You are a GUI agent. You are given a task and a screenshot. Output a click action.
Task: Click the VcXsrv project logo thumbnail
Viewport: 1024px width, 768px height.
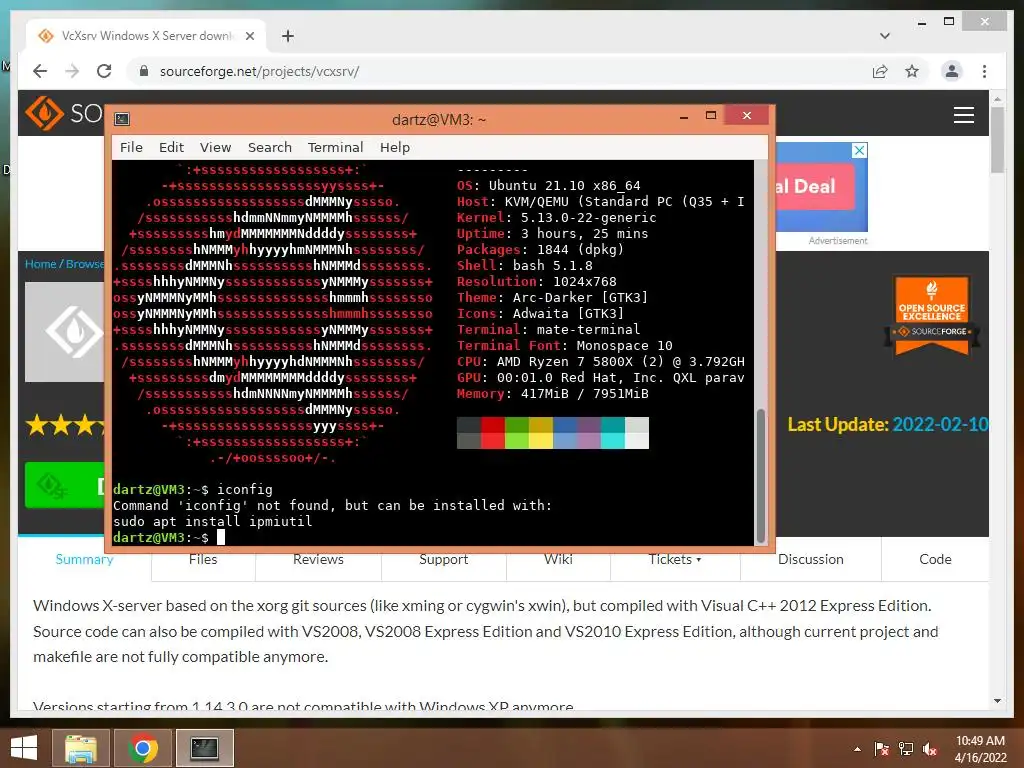point(65,332)
